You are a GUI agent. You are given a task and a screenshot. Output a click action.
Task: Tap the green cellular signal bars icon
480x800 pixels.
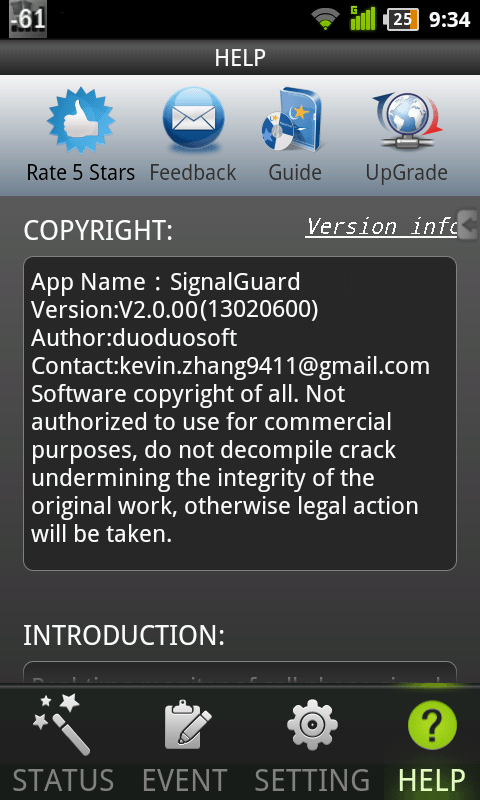tap(363, 18)
